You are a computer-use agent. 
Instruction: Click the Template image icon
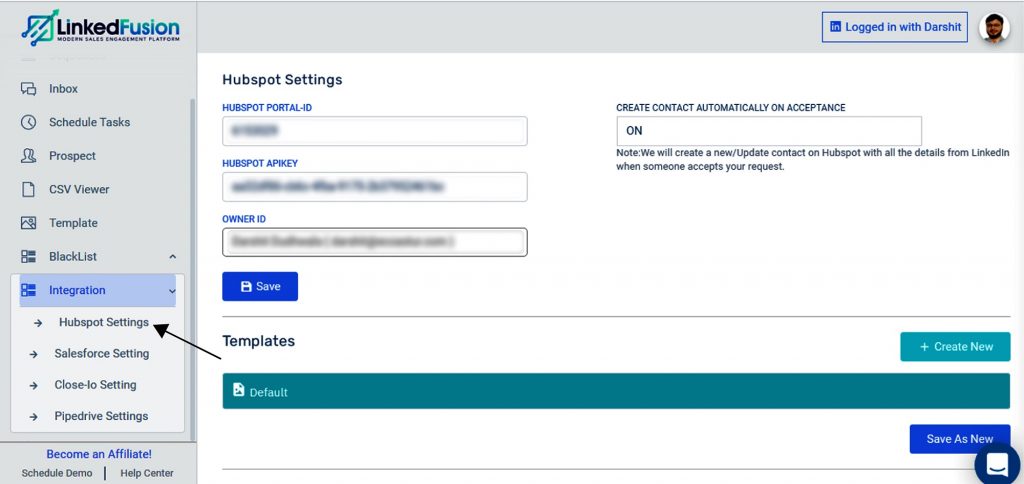click(x=28, y=223)
